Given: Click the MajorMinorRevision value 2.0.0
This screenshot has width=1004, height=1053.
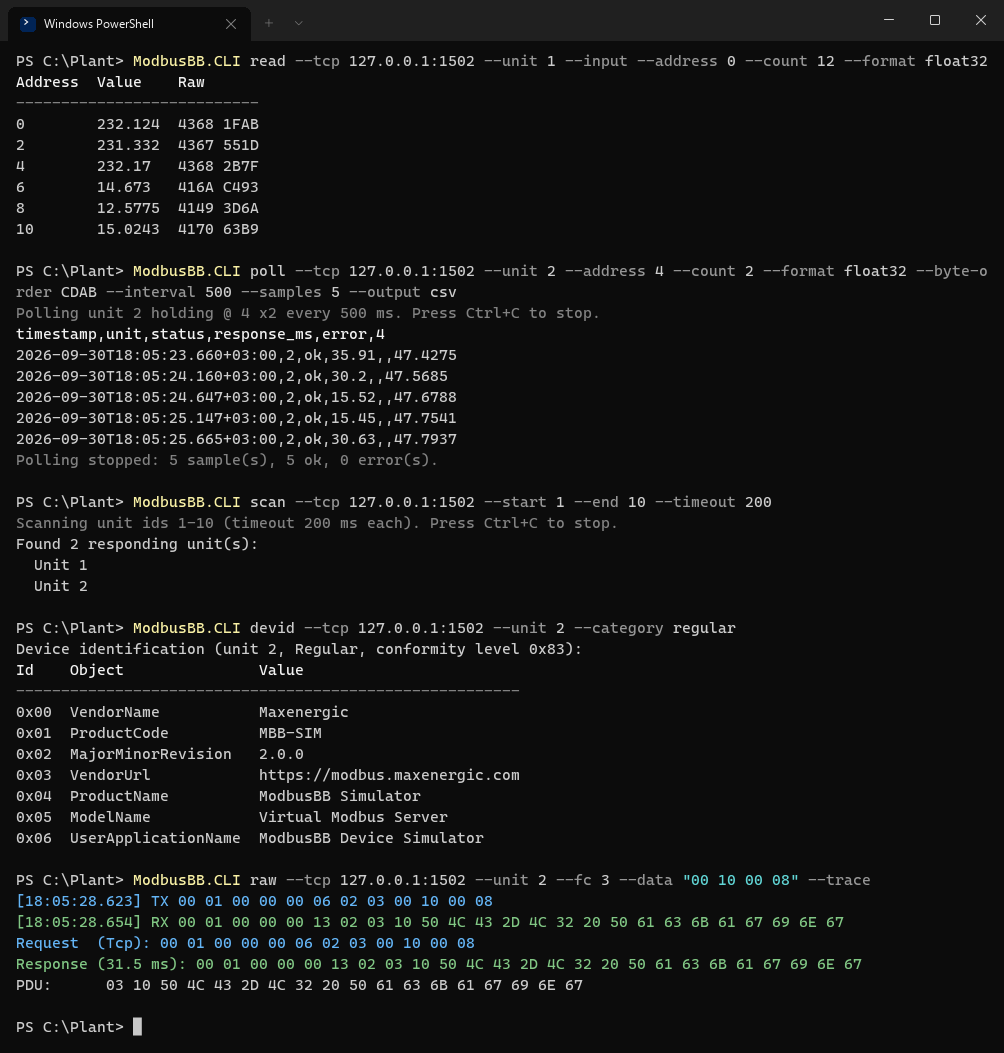Looking at the screenshot, I should [281, 754].
